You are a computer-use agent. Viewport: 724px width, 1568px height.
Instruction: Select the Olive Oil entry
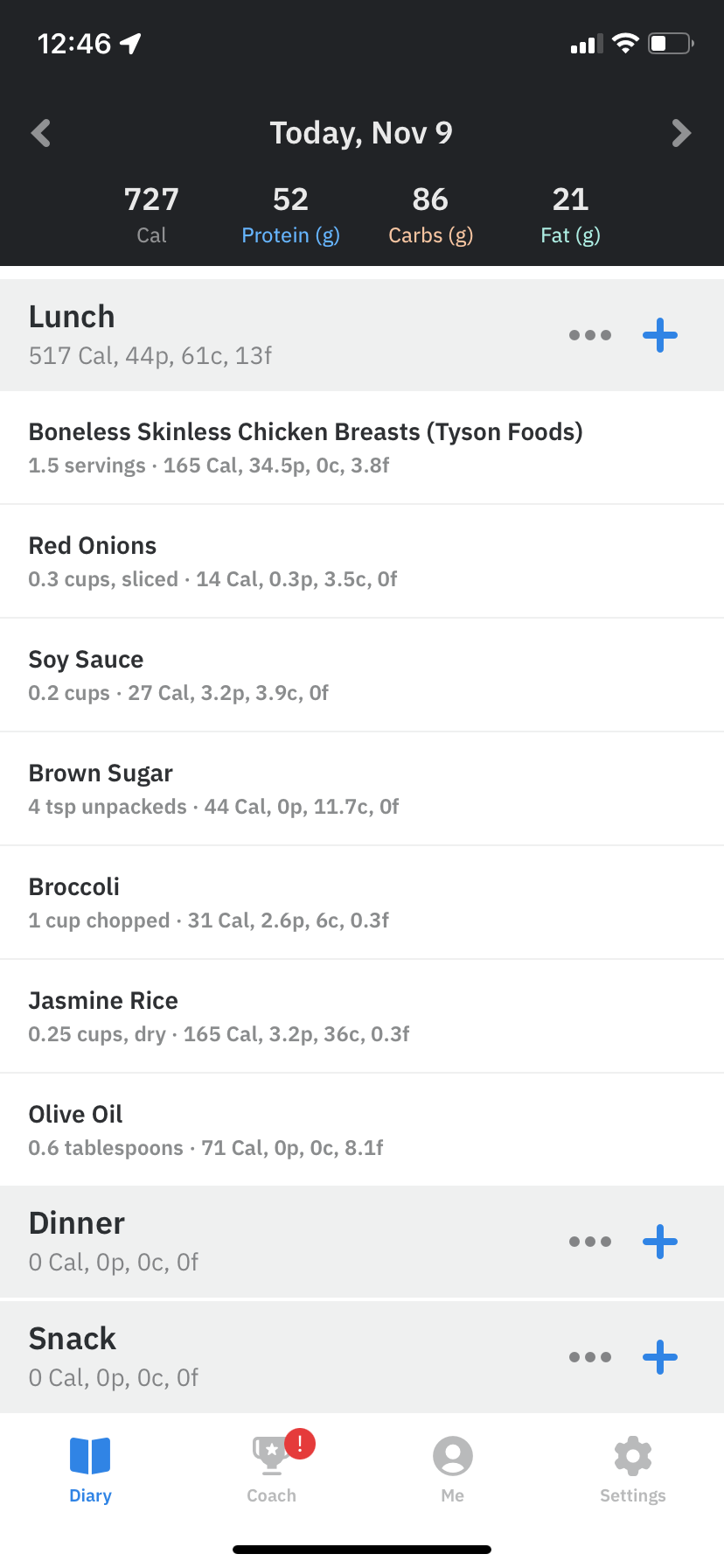tap(205, 1130)
